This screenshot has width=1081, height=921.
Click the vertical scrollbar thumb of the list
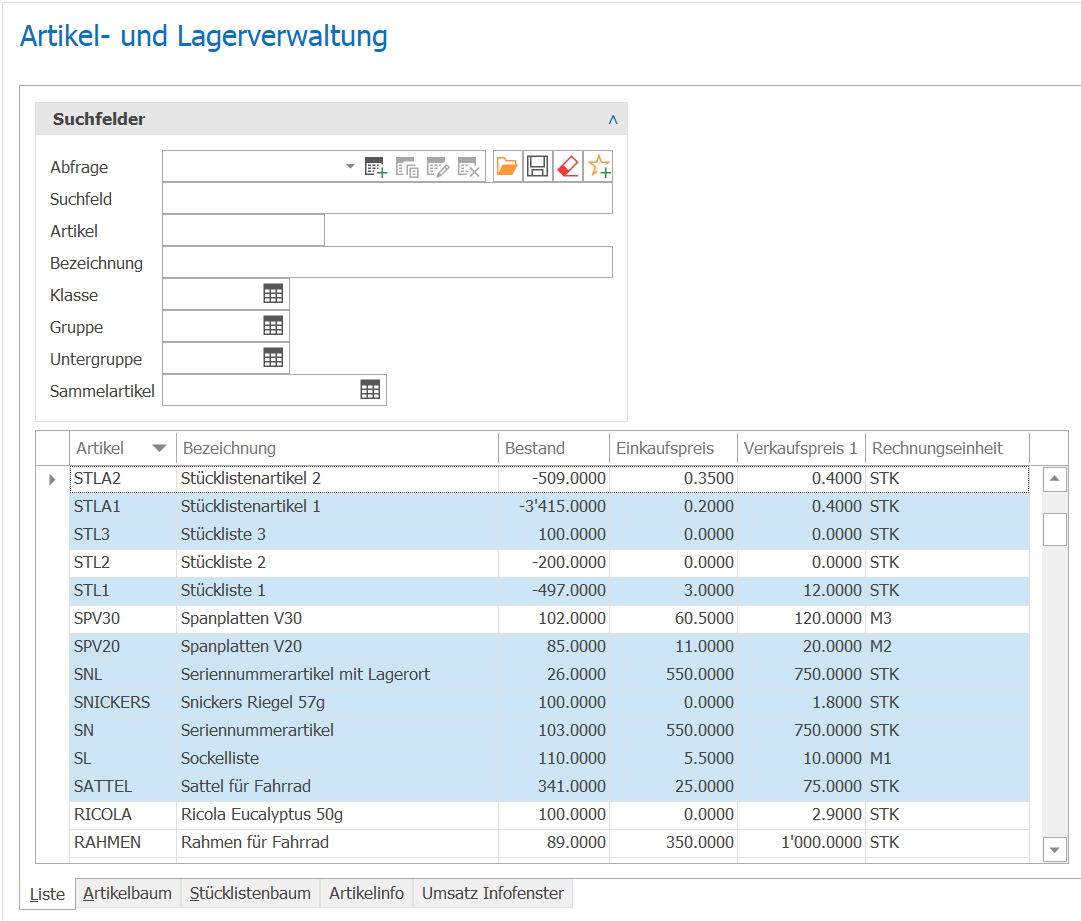pos(1055,529)
